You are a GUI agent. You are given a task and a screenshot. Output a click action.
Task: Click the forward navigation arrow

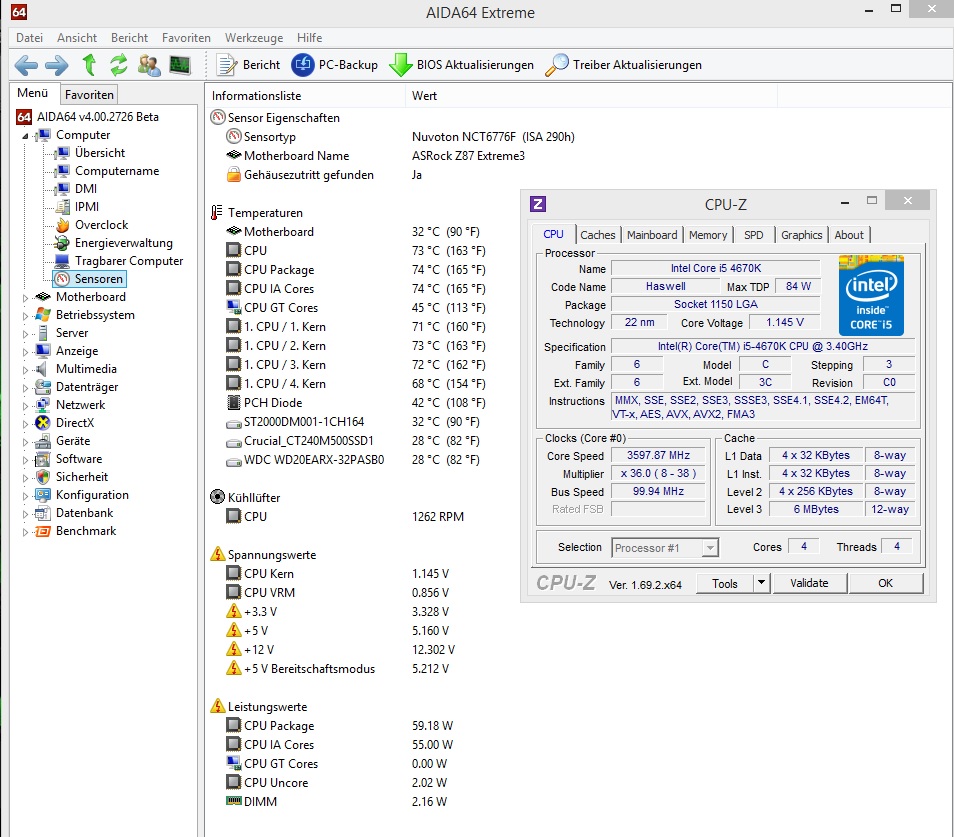[x=57, y=65]
